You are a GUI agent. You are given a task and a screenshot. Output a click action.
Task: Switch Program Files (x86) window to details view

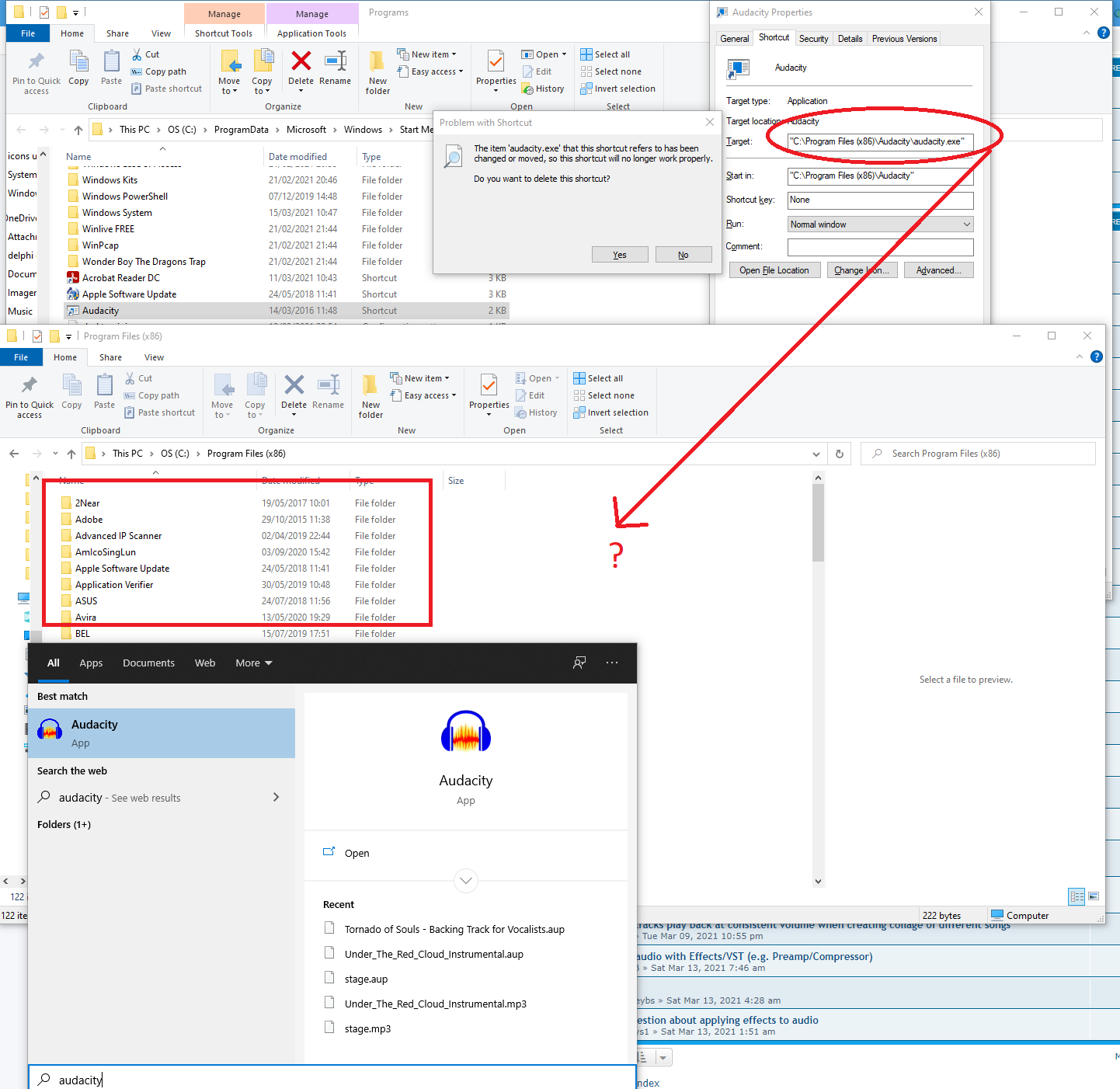(1077, 896)
